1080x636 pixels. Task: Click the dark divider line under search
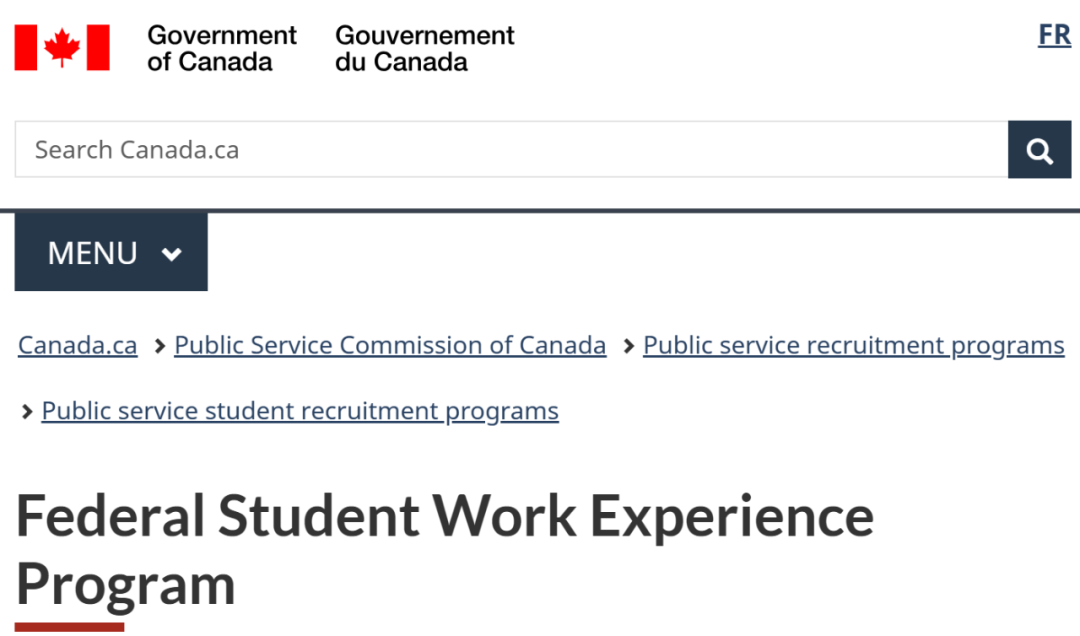[540, 211]
